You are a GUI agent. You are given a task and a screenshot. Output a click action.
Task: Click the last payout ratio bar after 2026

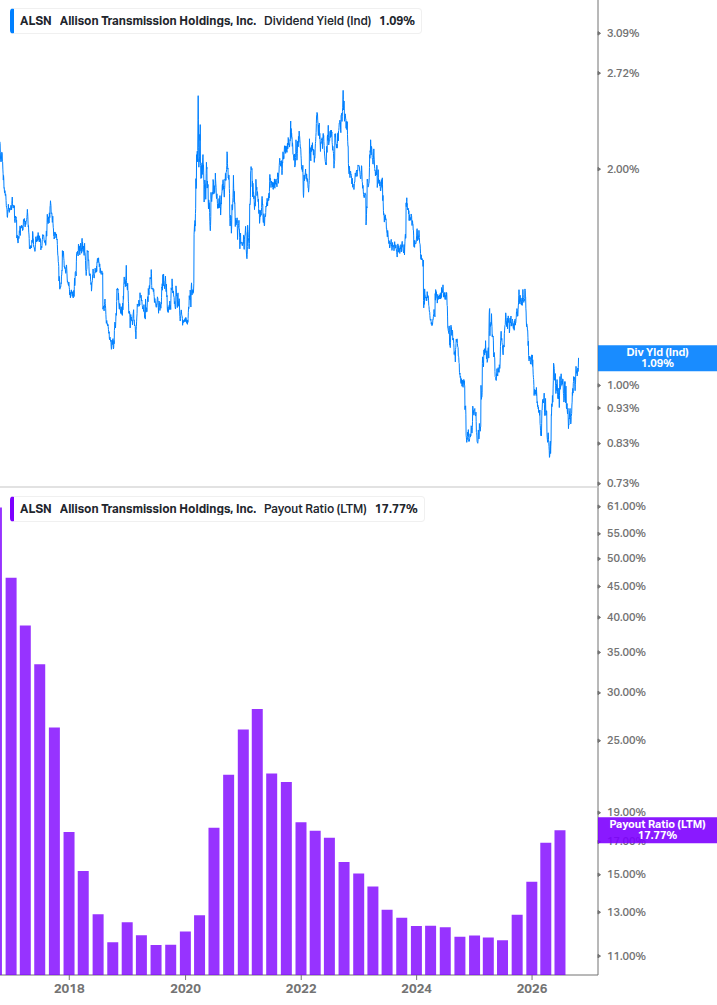560,902
